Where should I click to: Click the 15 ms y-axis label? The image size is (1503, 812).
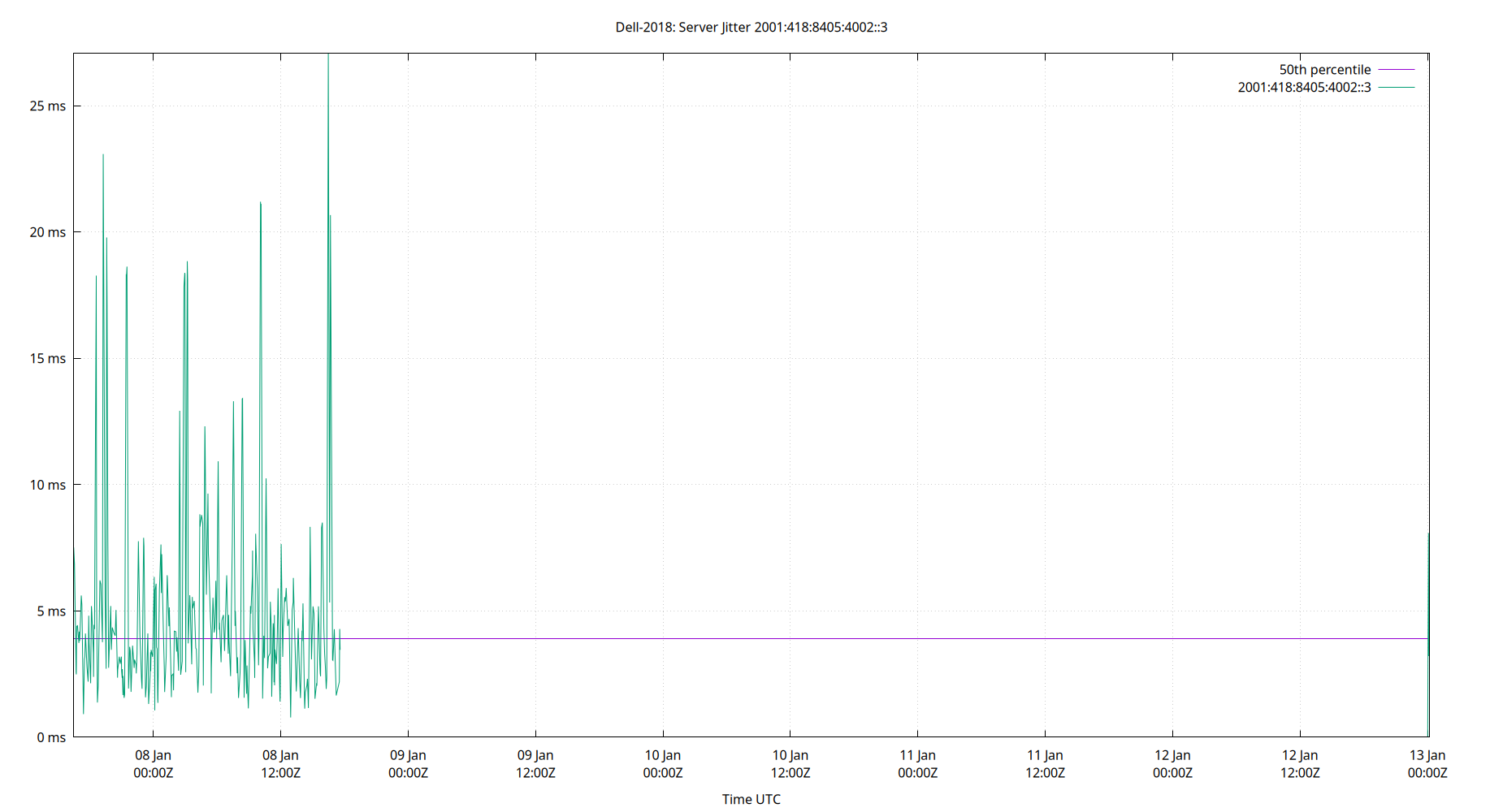[49, 357]
